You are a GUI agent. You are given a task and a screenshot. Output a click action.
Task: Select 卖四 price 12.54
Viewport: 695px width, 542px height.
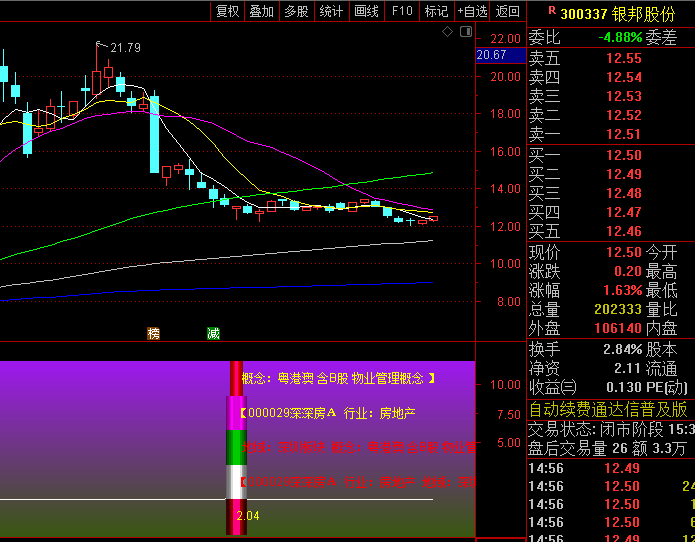[624, 78]
